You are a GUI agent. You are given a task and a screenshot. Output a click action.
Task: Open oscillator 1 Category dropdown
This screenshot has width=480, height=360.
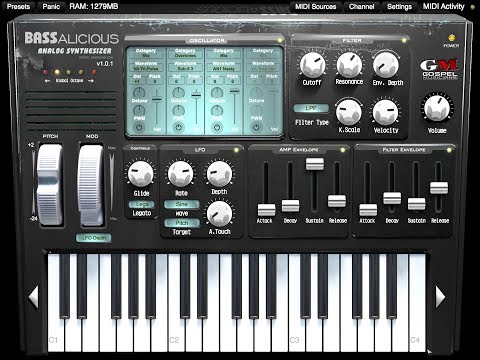click(x=146, y=56)
